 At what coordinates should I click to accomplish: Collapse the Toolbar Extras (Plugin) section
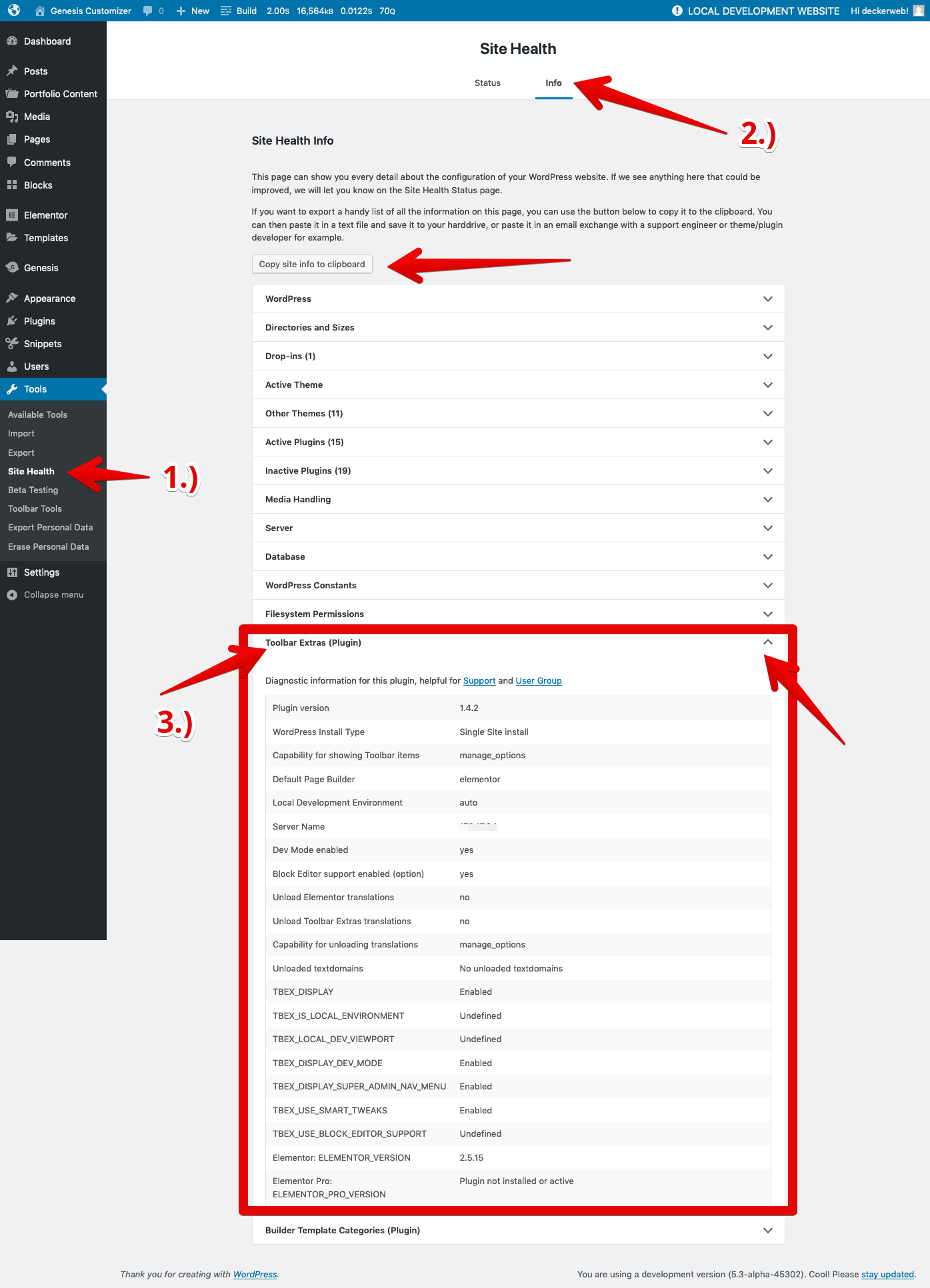coord(518,642)
